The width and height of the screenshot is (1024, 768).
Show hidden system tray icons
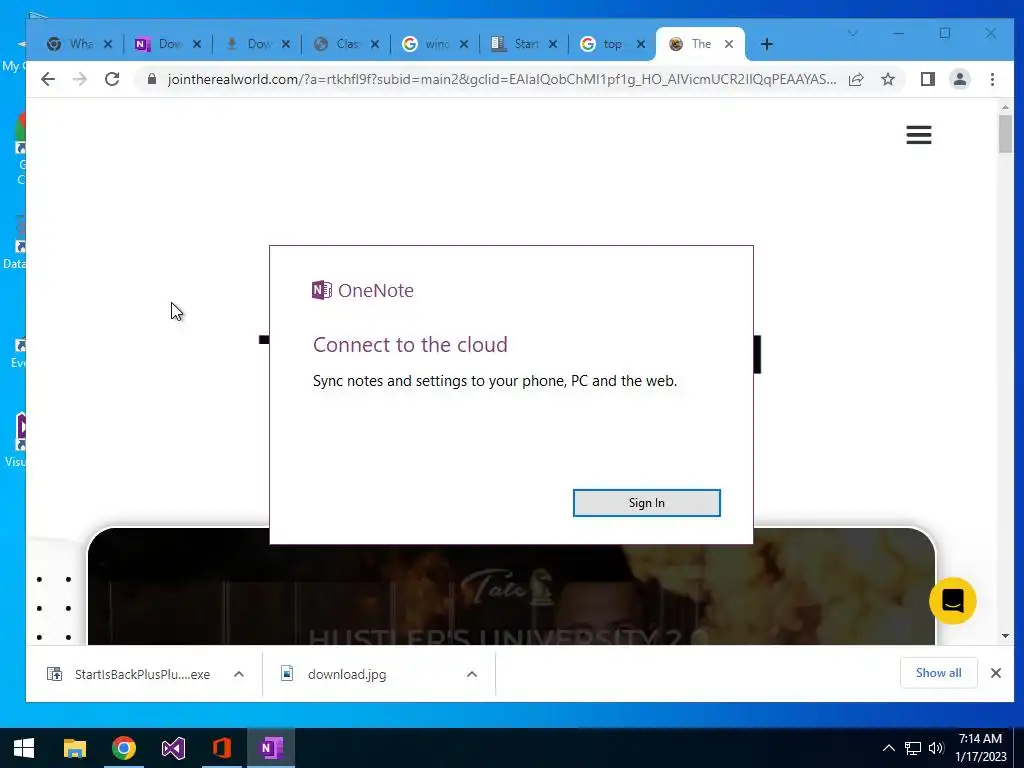[x=888, y=748]
